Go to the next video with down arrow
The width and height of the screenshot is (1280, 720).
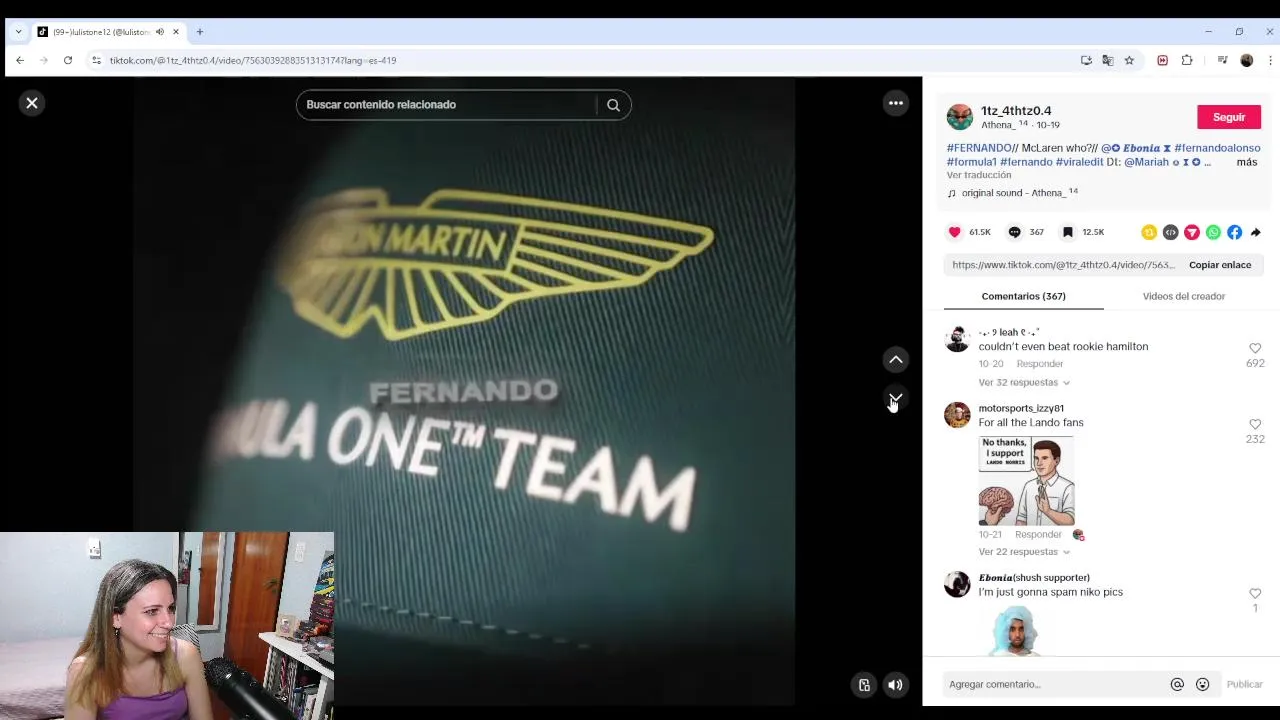(896, 399)
